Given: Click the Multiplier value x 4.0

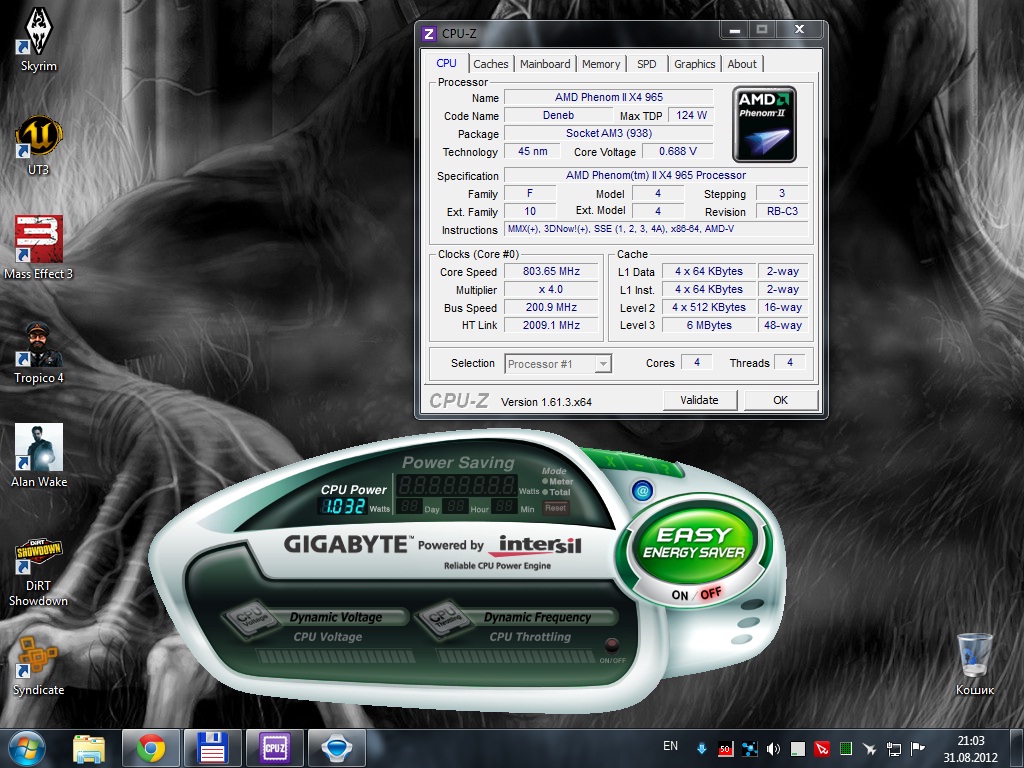Looking at the screenshot, I should [551, 289].
